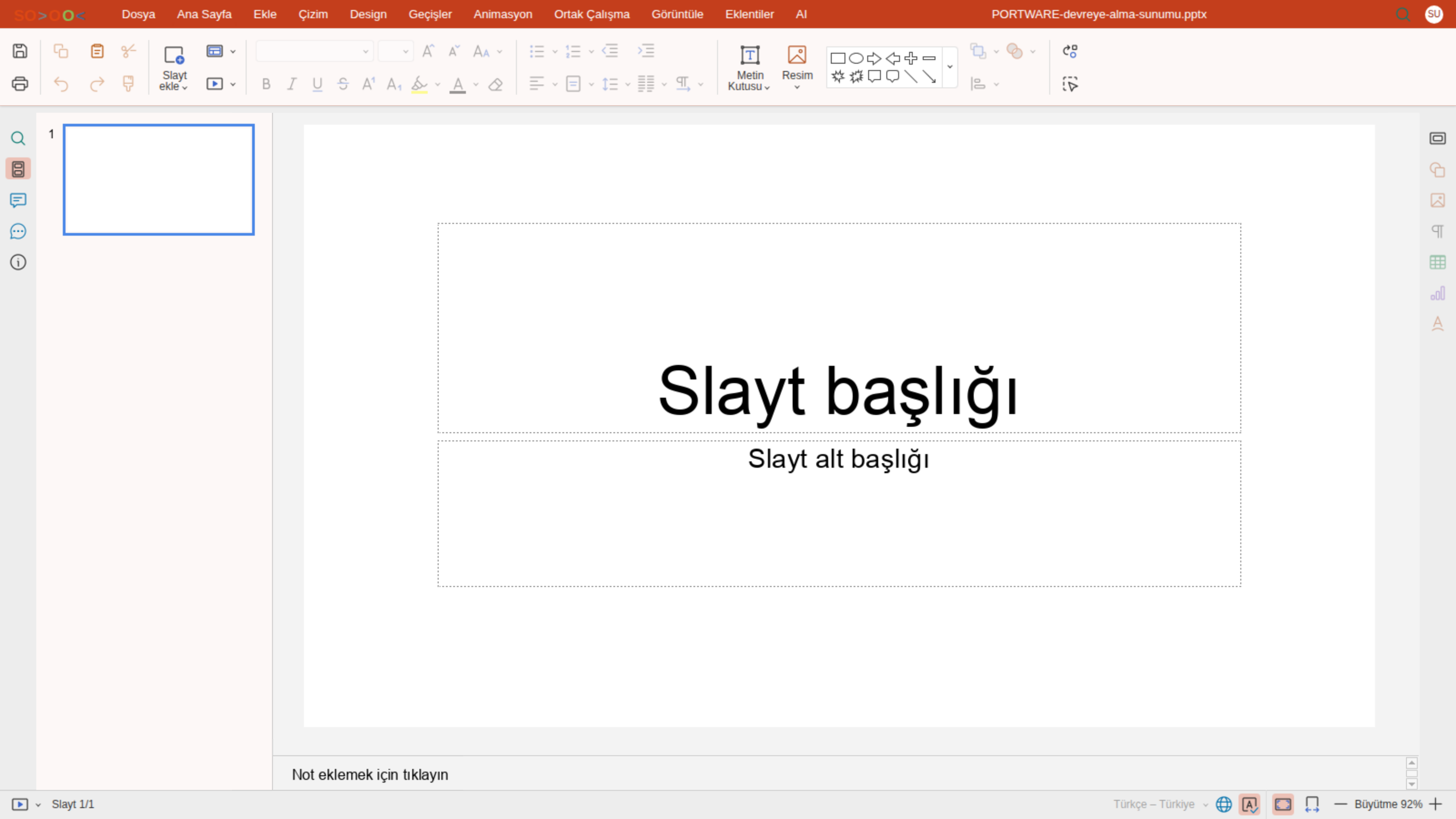Screen dimensions: 1456x819
Task: Decrease font size icon
Action: (454, 51)
